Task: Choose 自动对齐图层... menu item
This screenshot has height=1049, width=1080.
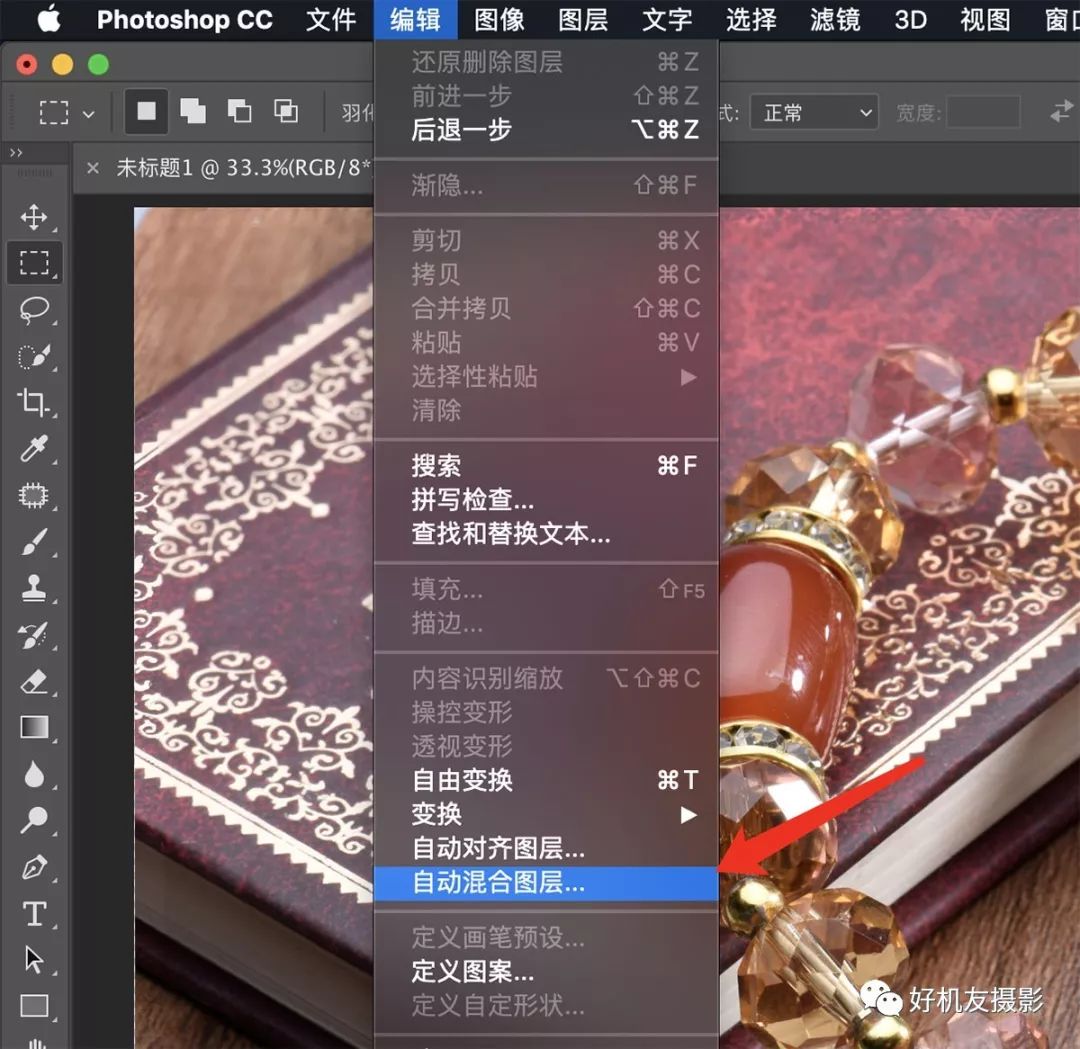Action: tap(546, 849)
